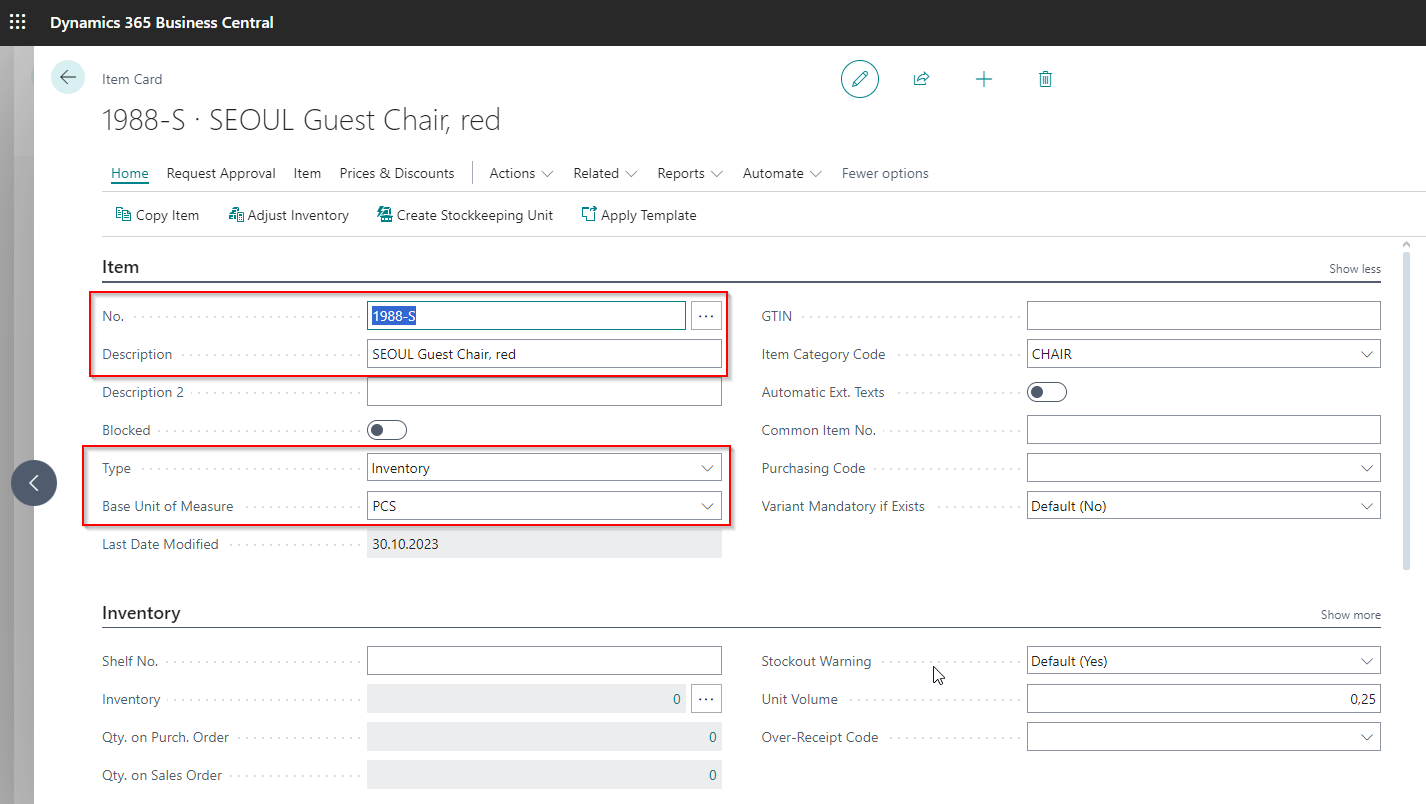Expand the Reports menu
The height and width of the screenshot is (804, 1426).
(x=689, y=173)
